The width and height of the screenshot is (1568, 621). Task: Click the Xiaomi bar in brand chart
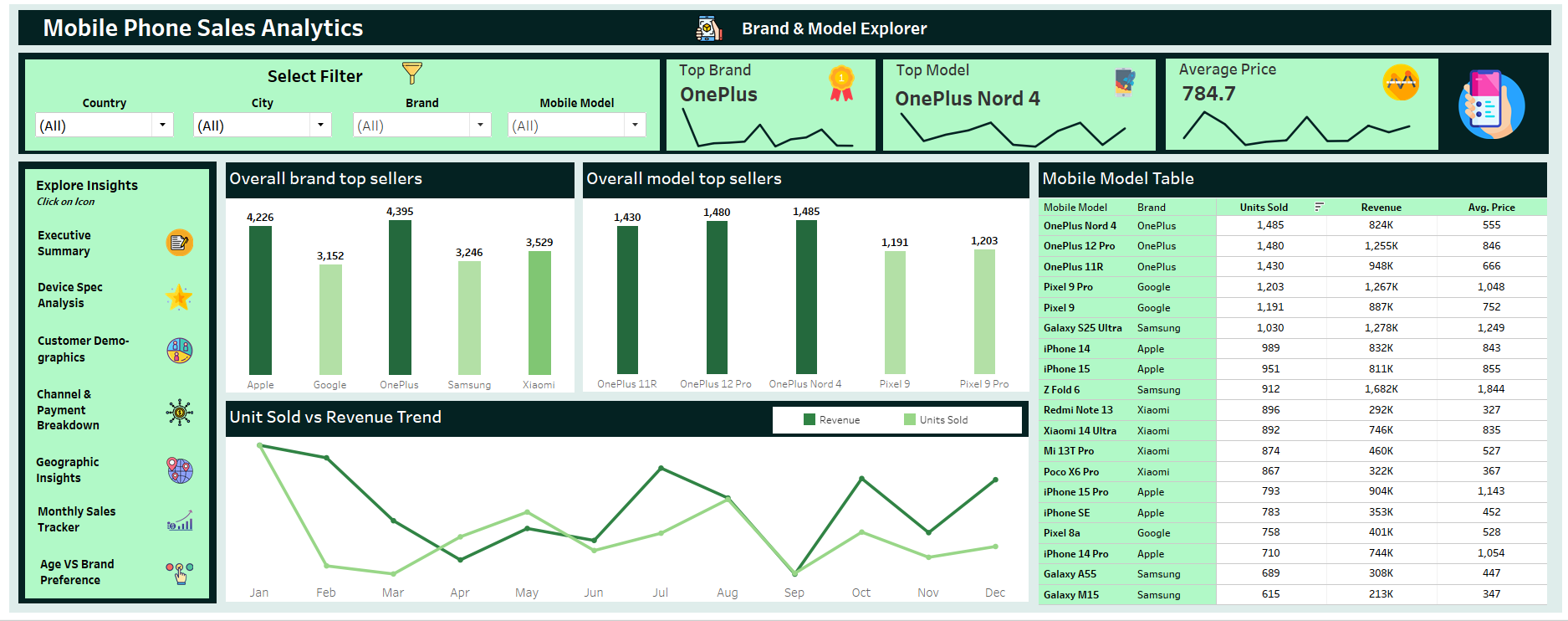tap(539, 313)
